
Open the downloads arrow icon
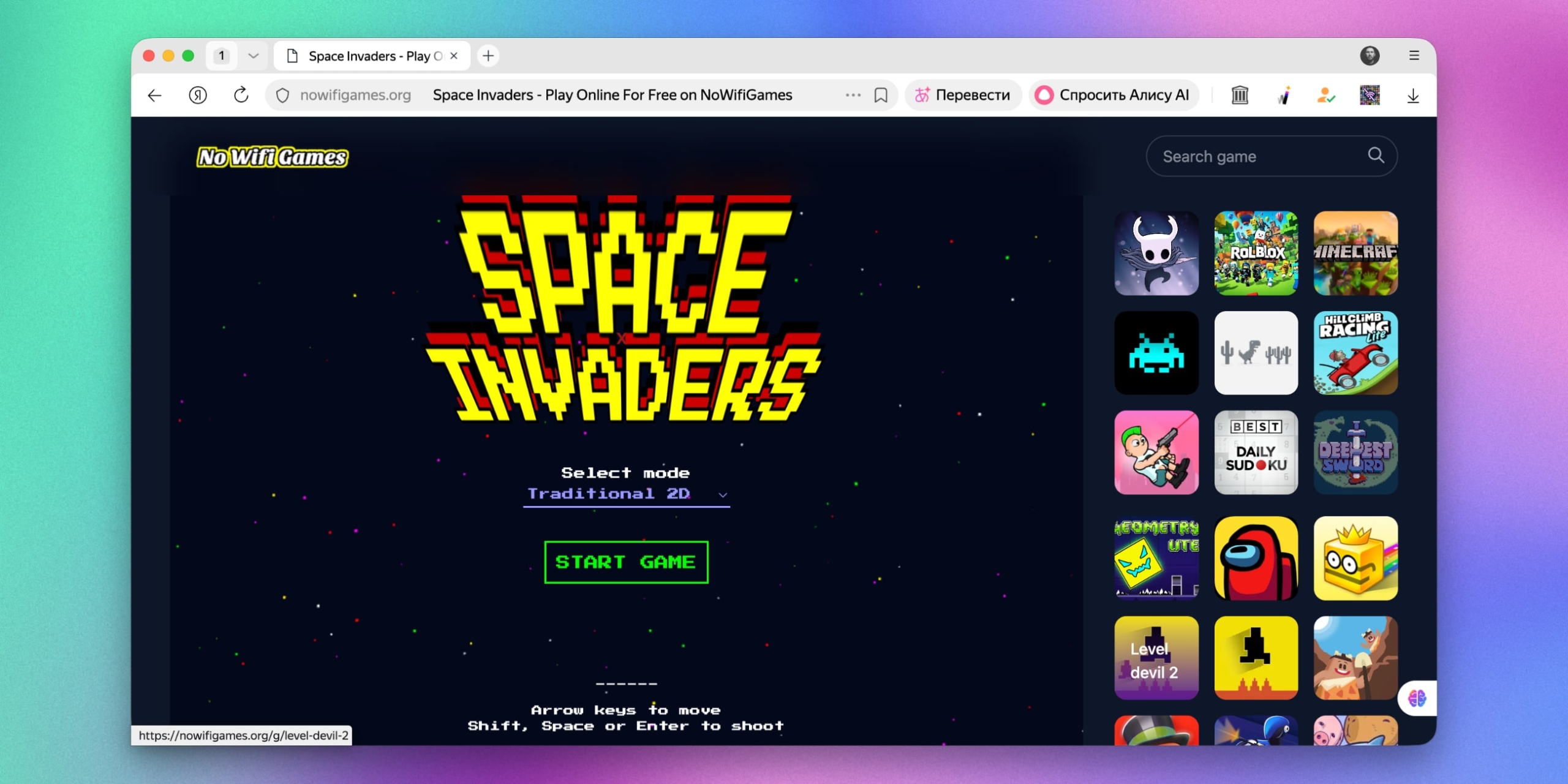[1413, 95]
